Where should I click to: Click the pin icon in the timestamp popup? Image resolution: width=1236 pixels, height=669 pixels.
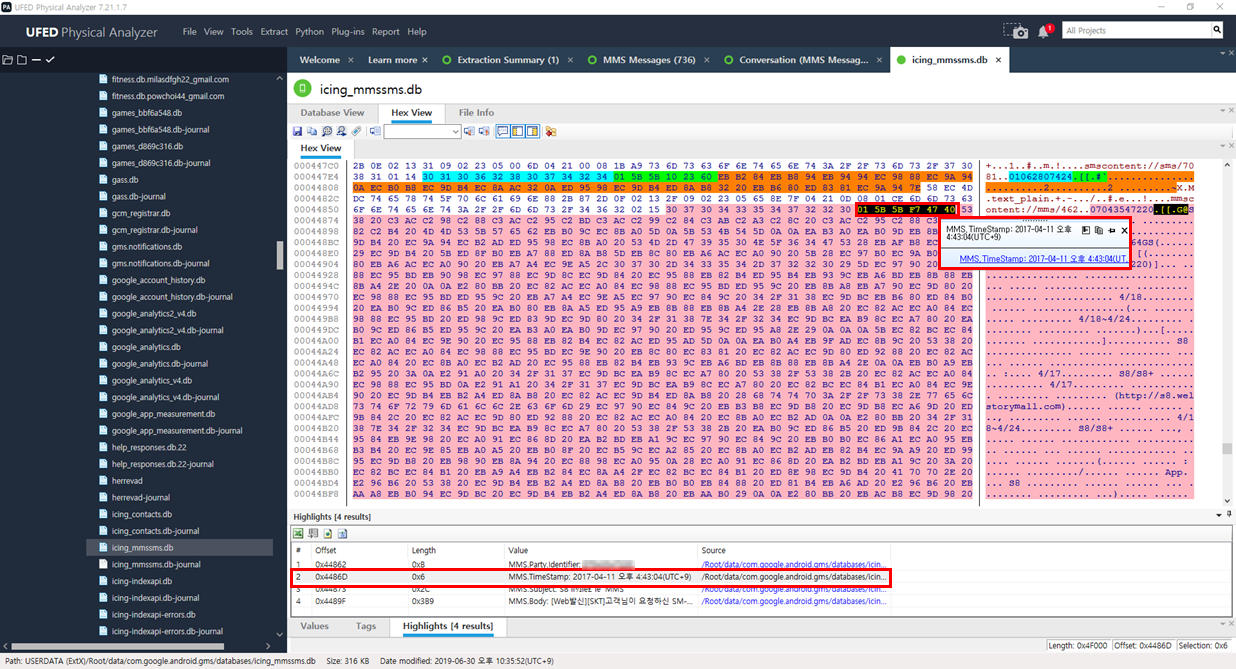click(x=1111, y=231)
